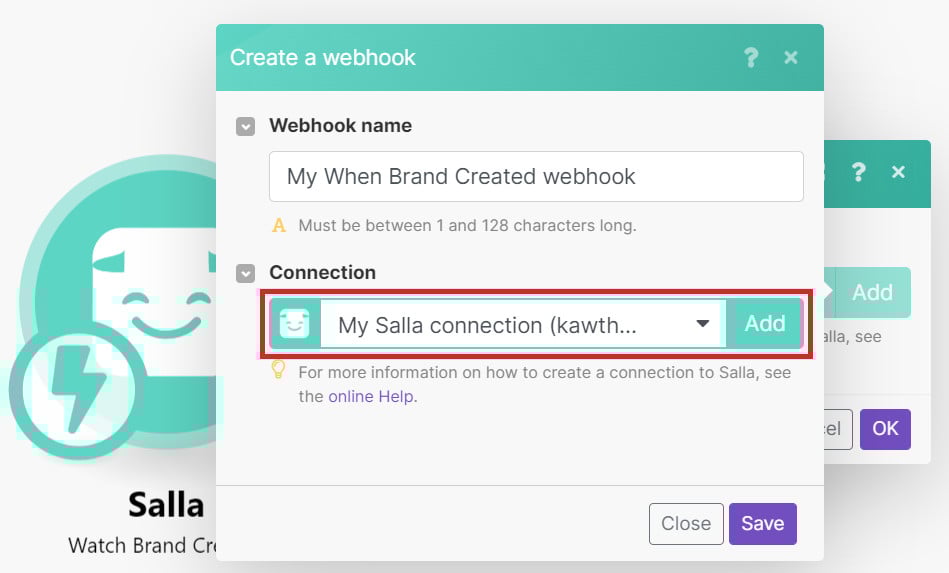Collapse the Webhook name field toggle

pos(245,126)
